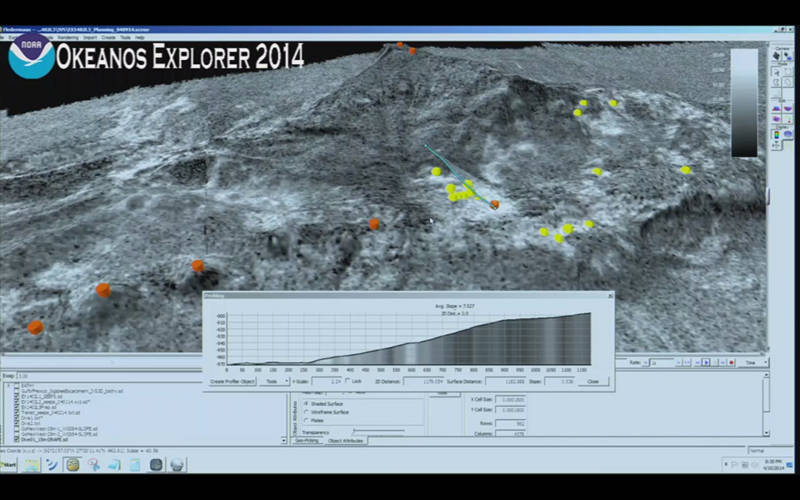800x500 pixels.
Task: Click X Cell Size field
Action: [511, 400]
